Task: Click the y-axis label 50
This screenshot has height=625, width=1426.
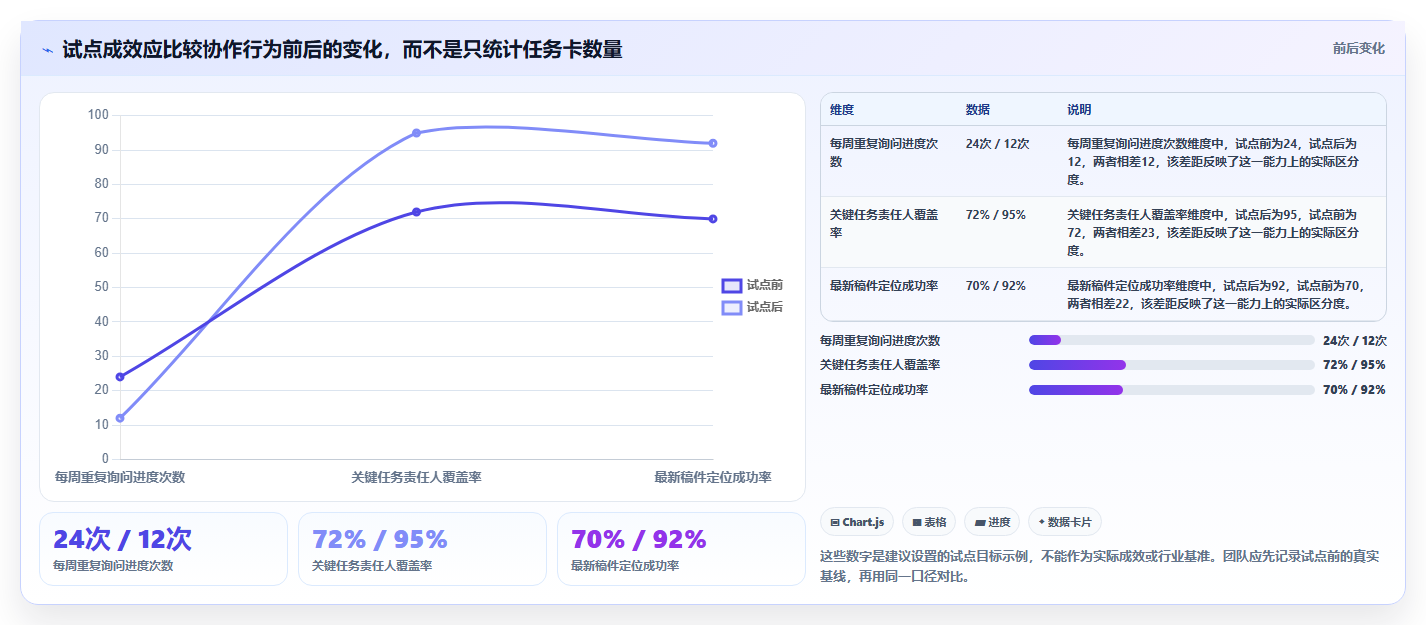Action: point(101,287)
